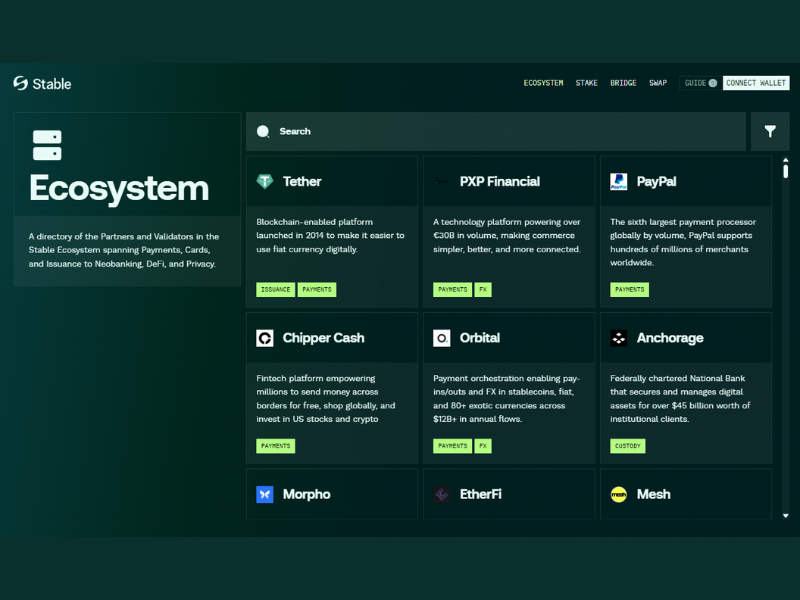Click the PXP Financial logo icon
This screenshot has height=600, width=800.
(442, 182)
